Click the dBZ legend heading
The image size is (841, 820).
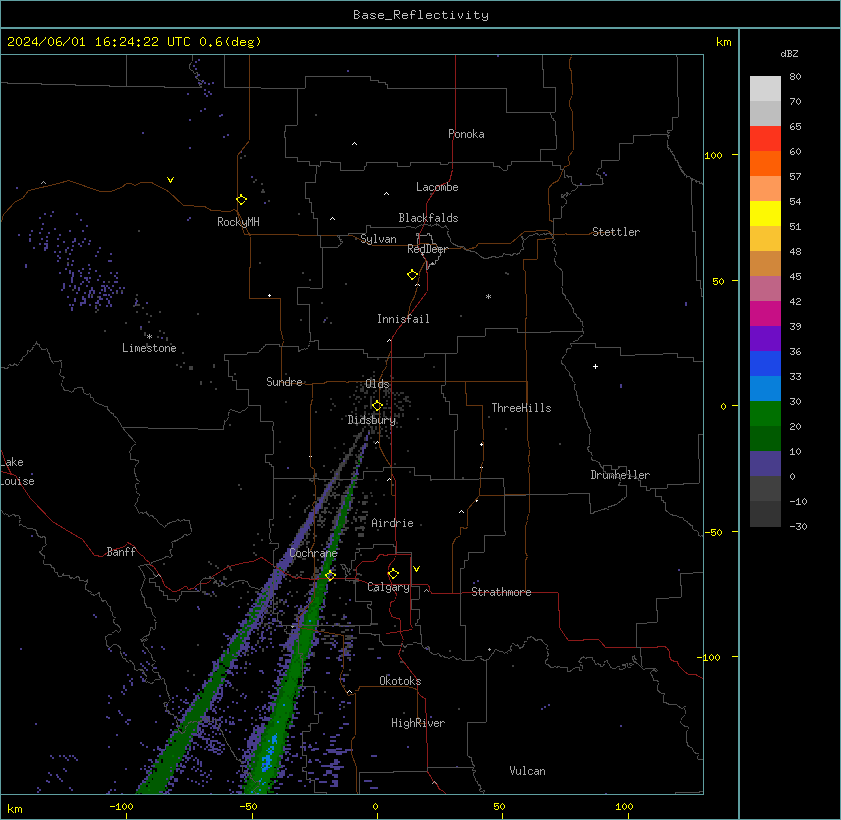click(x=789, y=54)
